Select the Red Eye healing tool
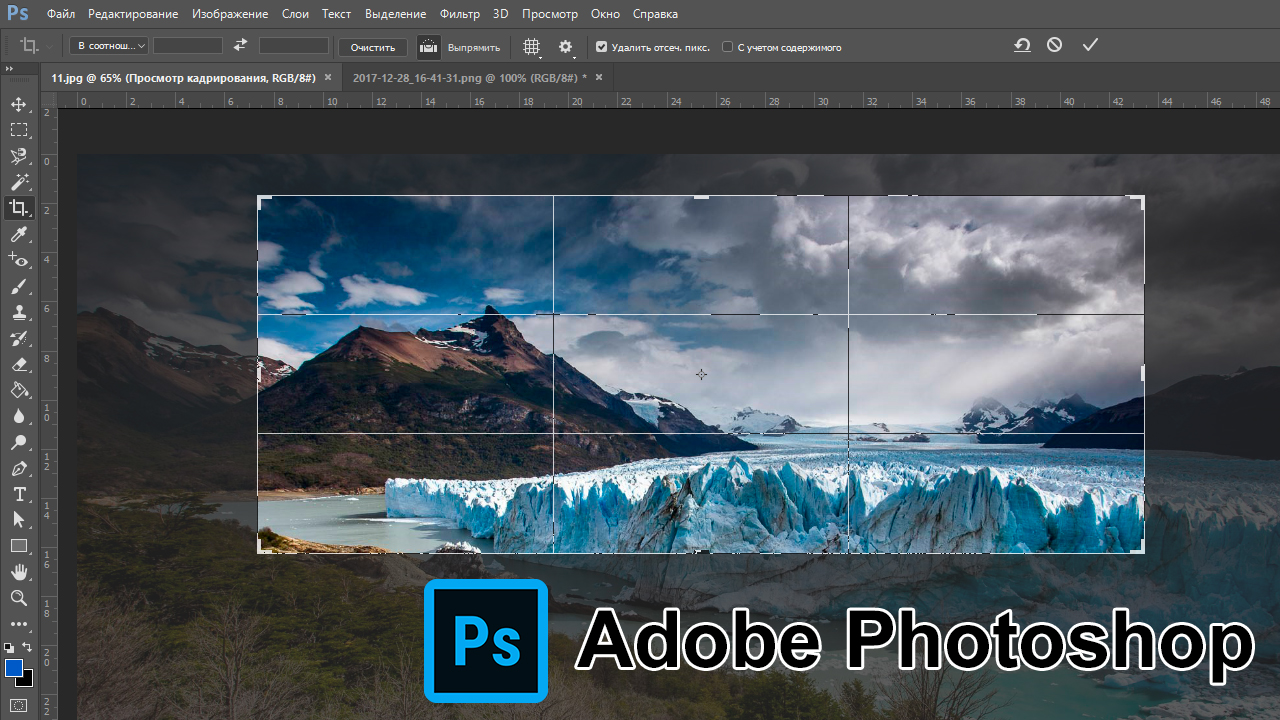 click(19, 260)
